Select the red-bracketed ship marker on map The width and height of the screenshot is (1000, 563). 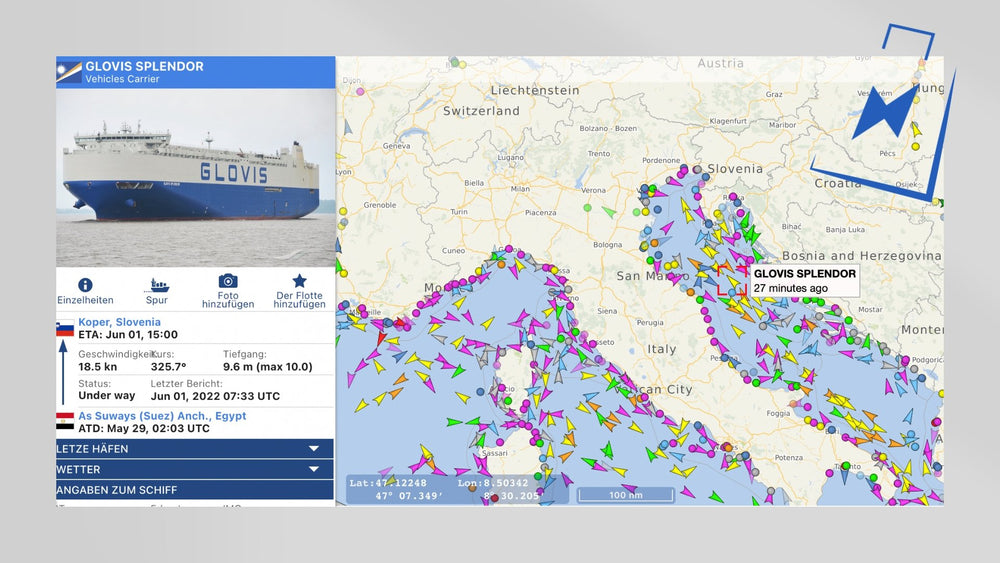coord(731,281)
